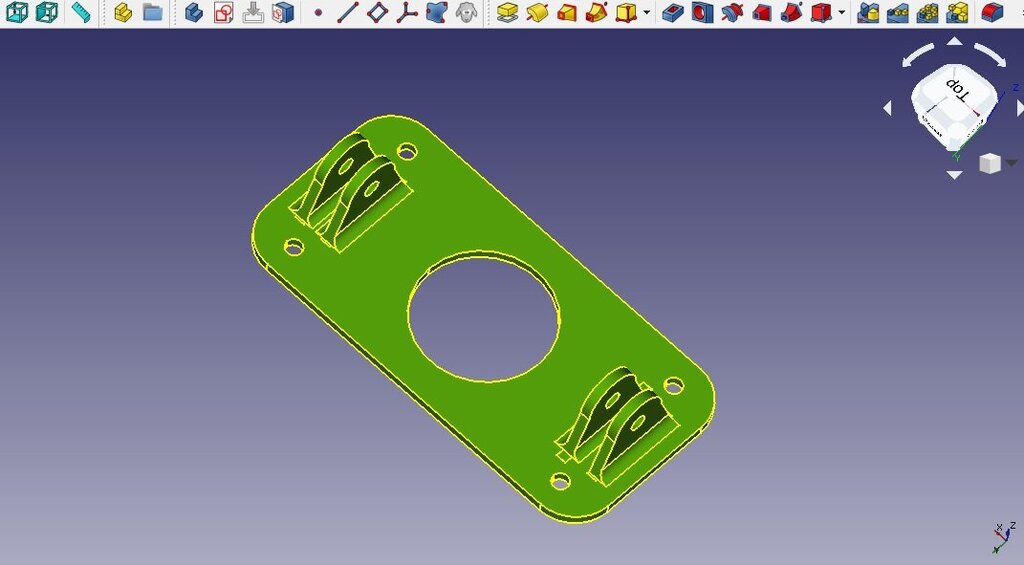The width and height of the screenshot is (1024, 565).
Task: Click the Hole feature tool
Action: pos(702,13)
